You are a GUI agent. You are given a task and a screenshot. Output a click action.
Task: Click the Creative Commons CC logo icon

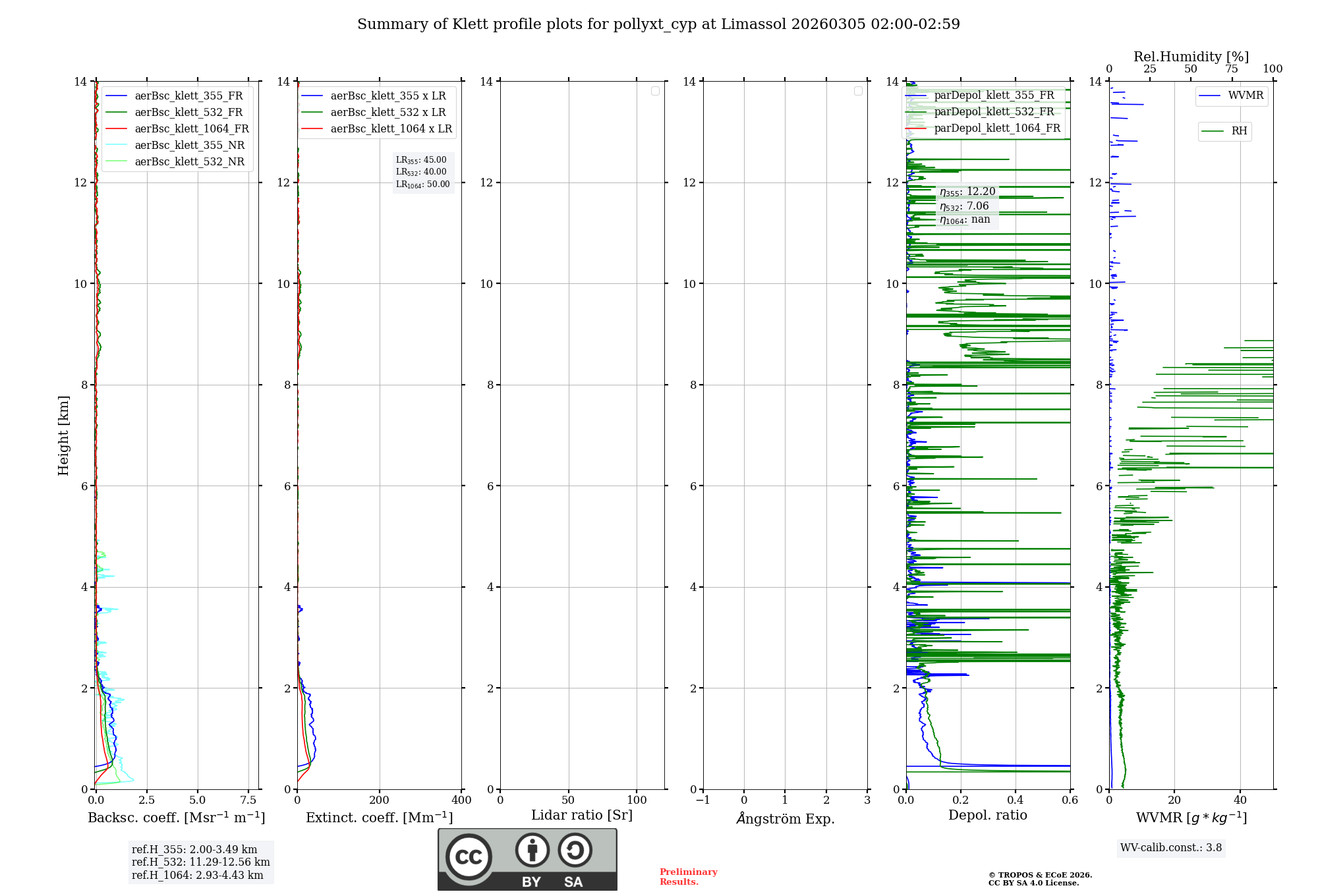tap(469, 856)
